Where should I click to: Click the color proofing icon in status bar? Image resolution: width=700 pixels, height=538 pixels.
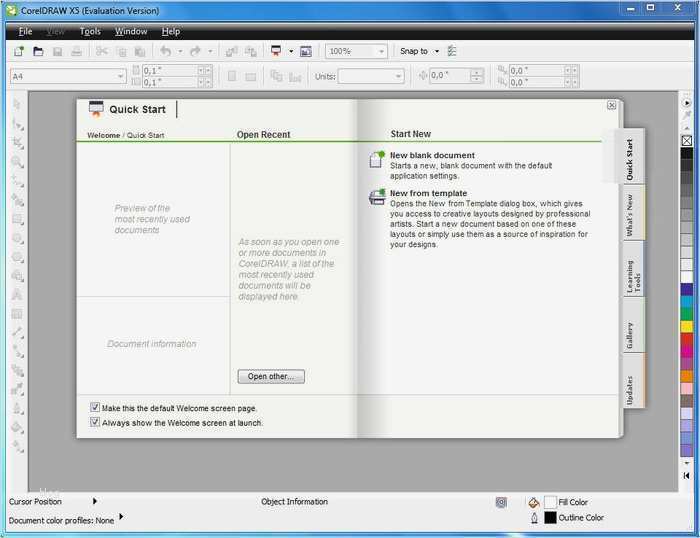[501, 502]
